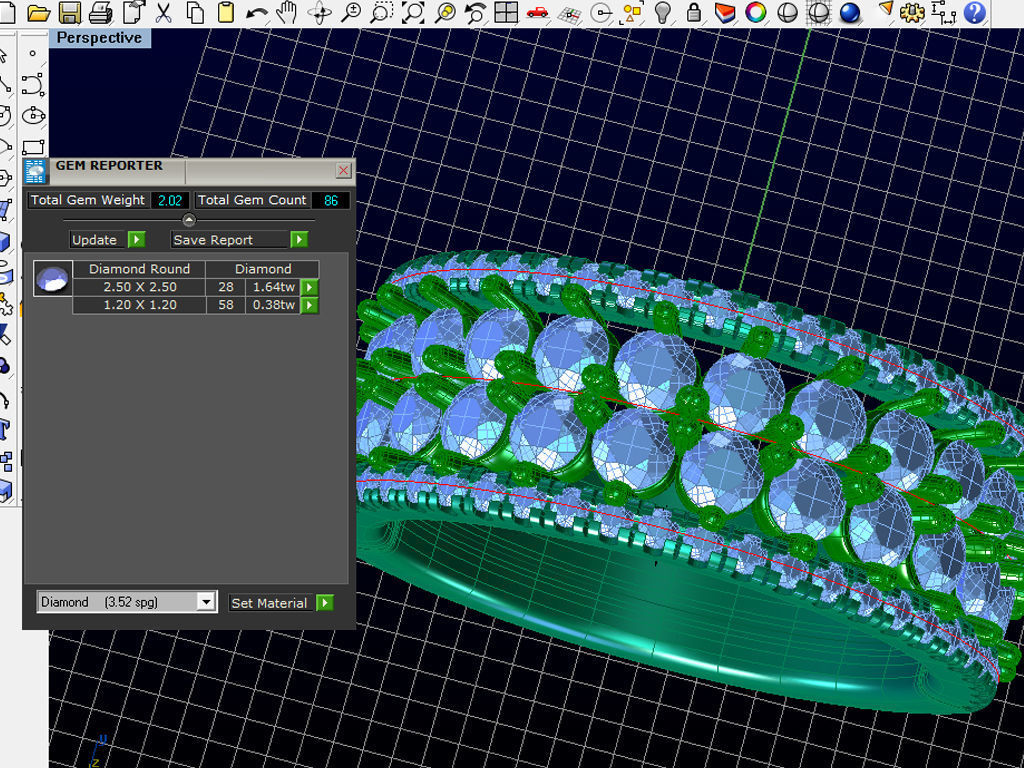
Task: Select the Pan hand tool
Action: (287, 12)
